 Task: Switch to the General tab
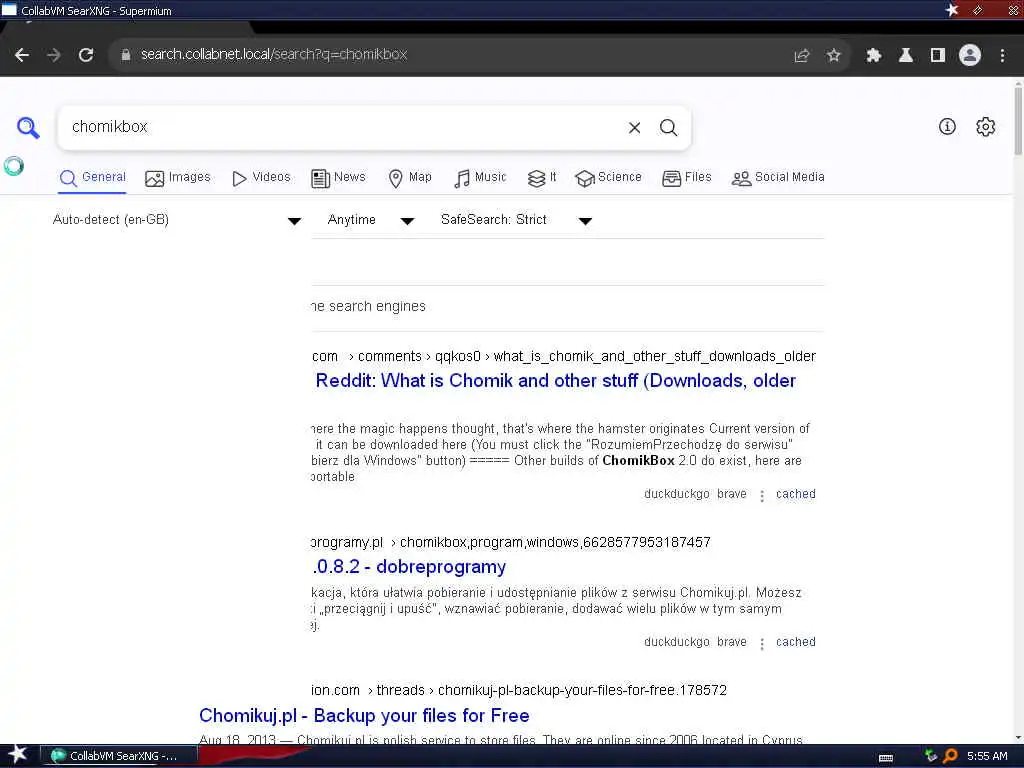point(93,178)
